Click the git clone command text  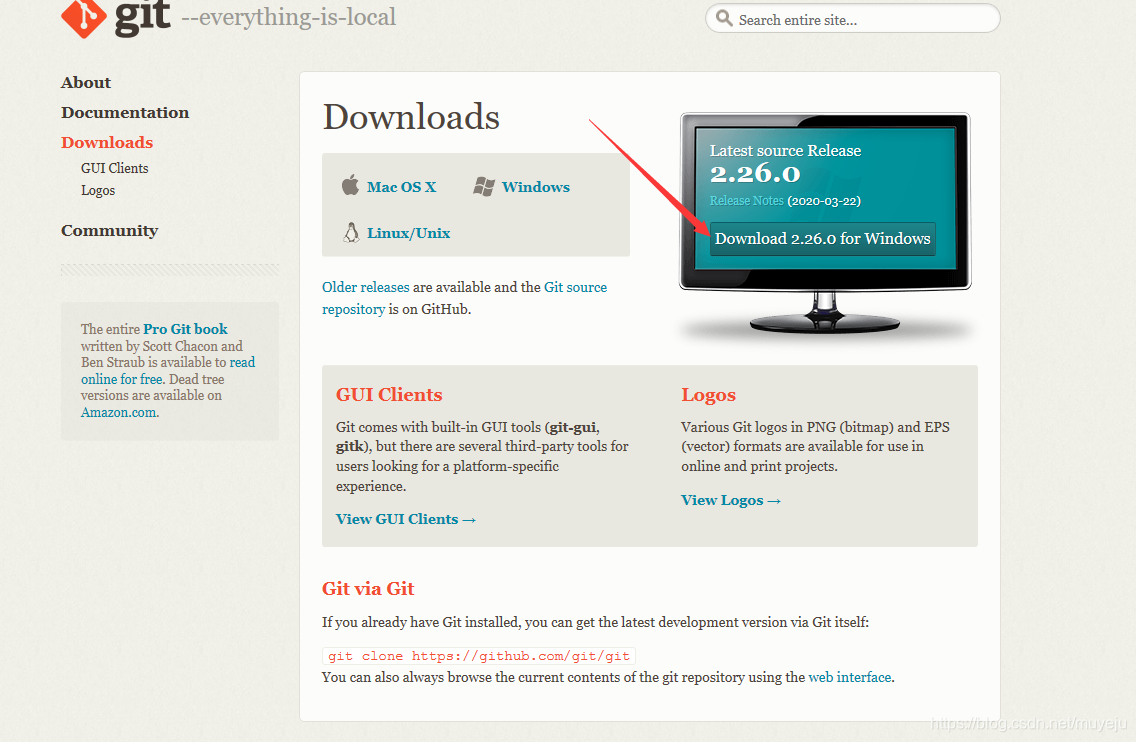[x=479, y=656]
